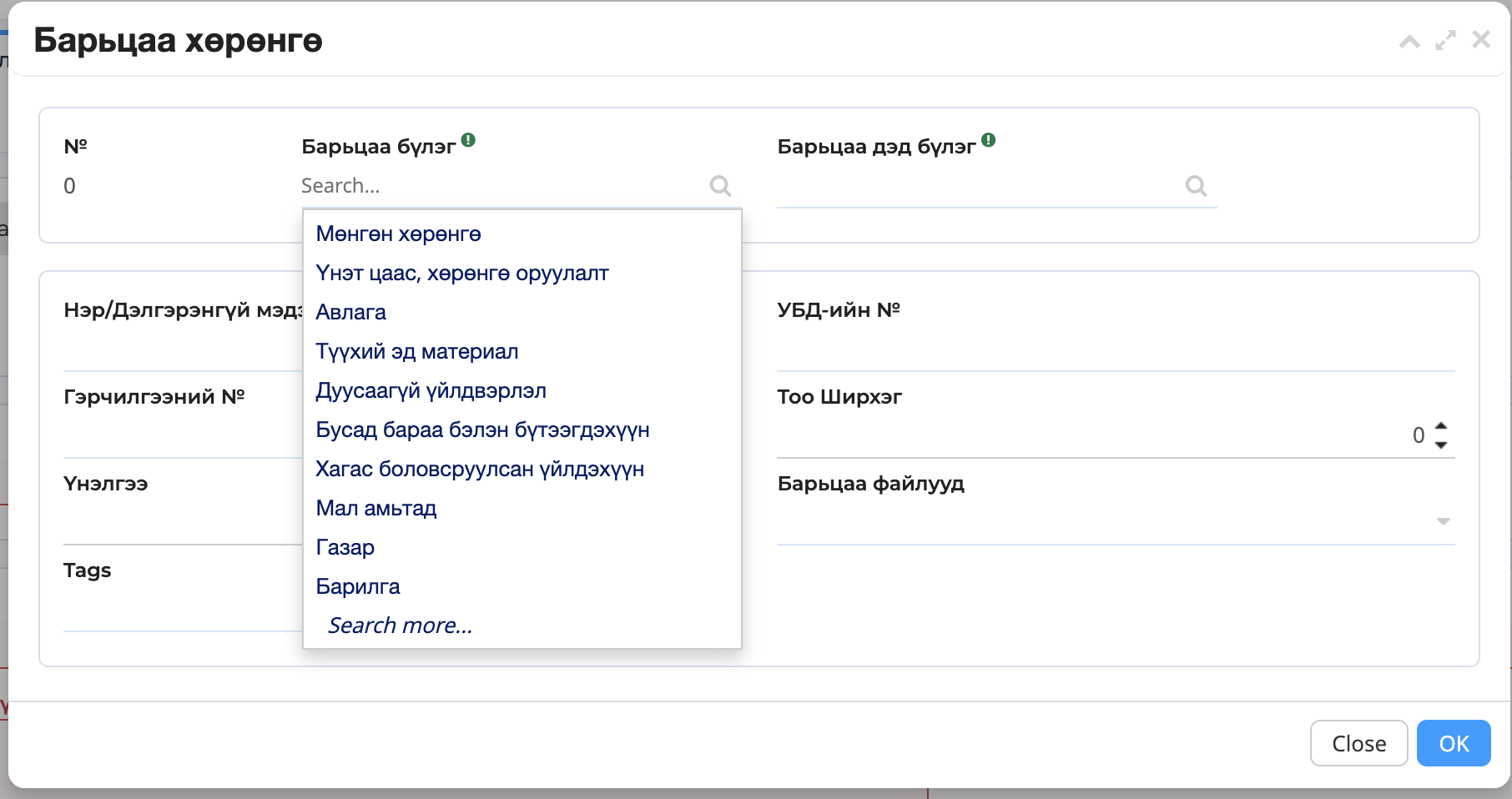
Task: Decrease Тоо Ширхэг with the down arrow
Action: (x=1441, y=445)
